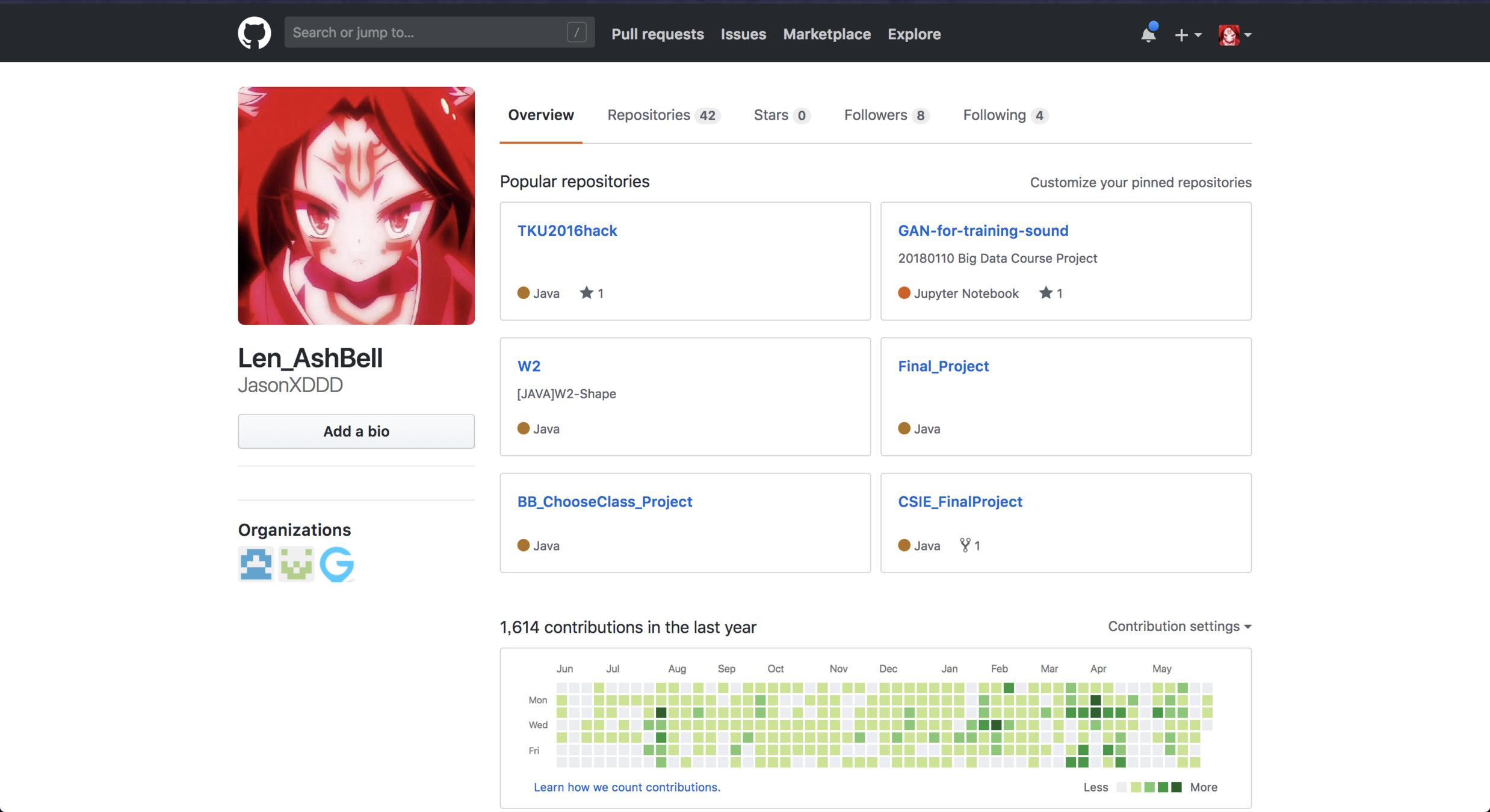This screenshot has width=1490, height=812.
Task: Open Pull requests in top navigation
Action: coord(657,34)
